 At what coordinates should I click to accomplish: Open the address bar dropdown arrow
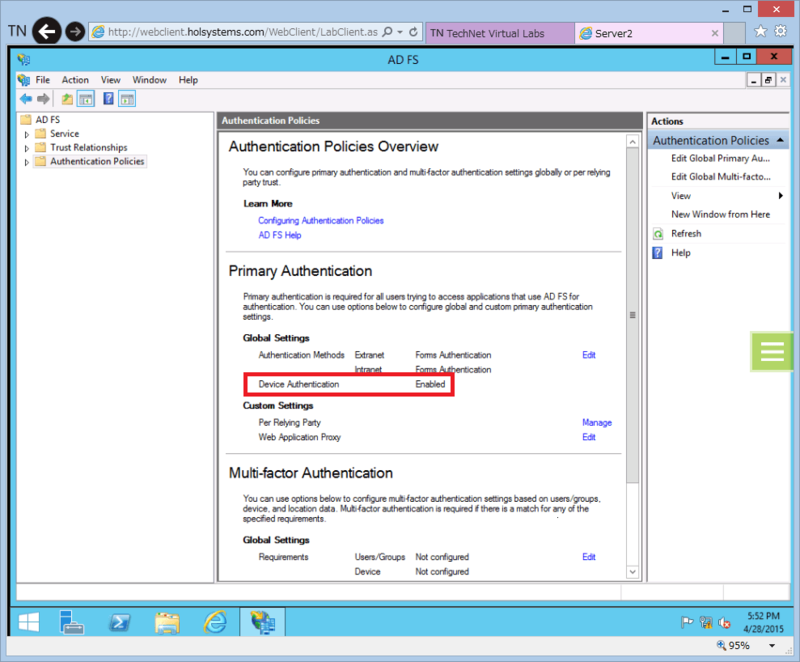[400, 32]
